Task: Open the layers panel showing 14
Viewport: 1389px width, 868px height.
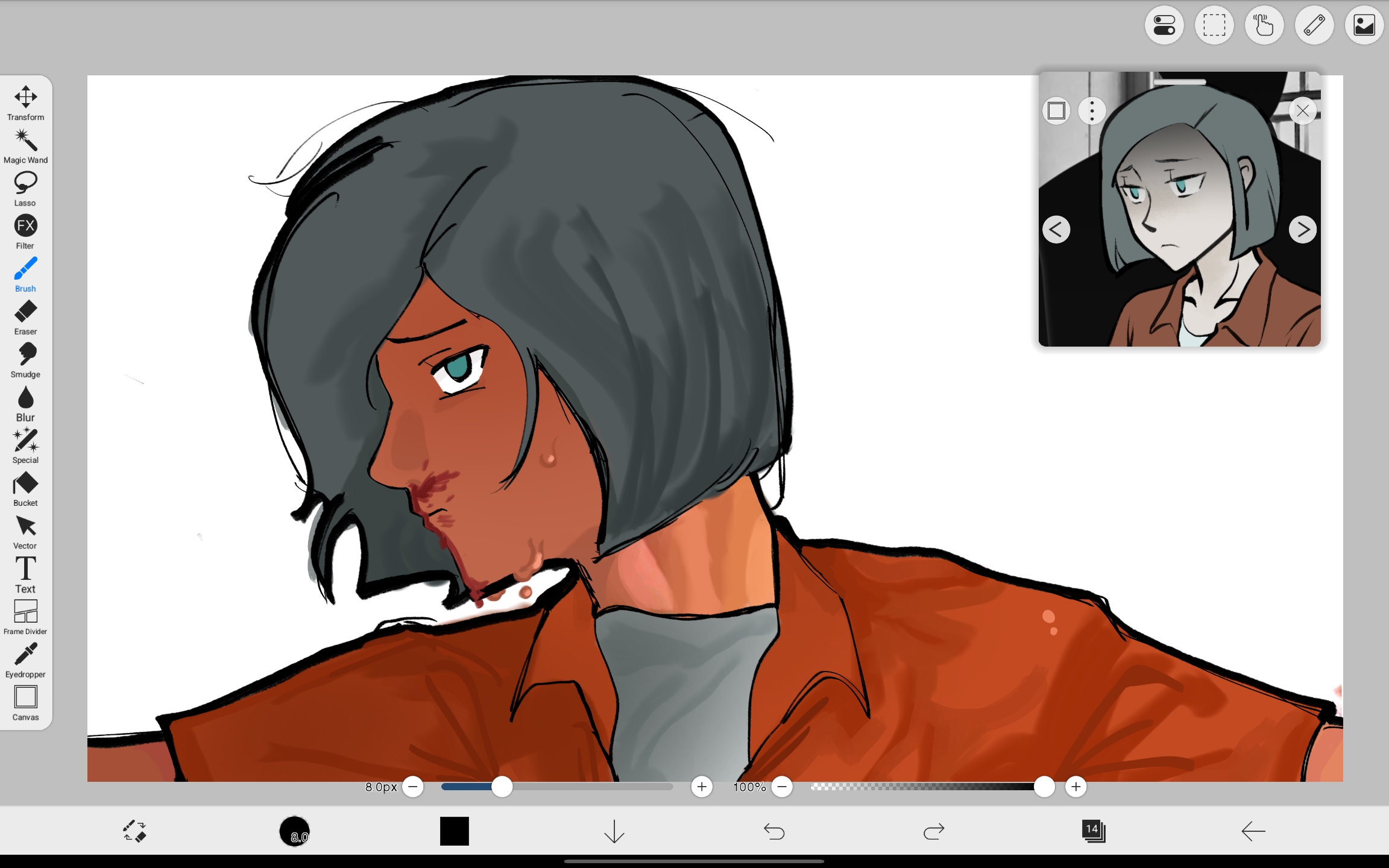Action: (x=1094, y=831)
